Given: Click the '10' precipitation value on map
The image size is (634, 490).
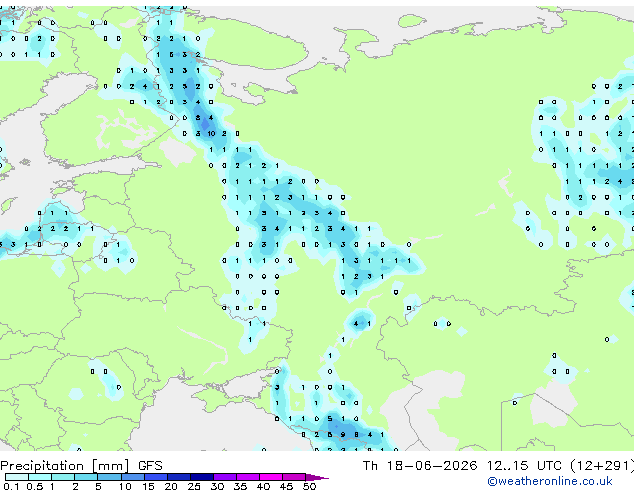Looking at the screenshot, I should click(x=211, y=133).
